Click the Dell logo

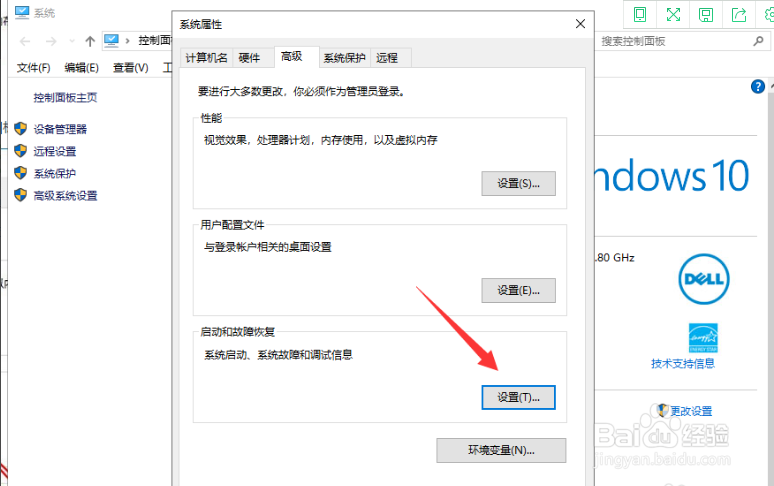point(703,279)
